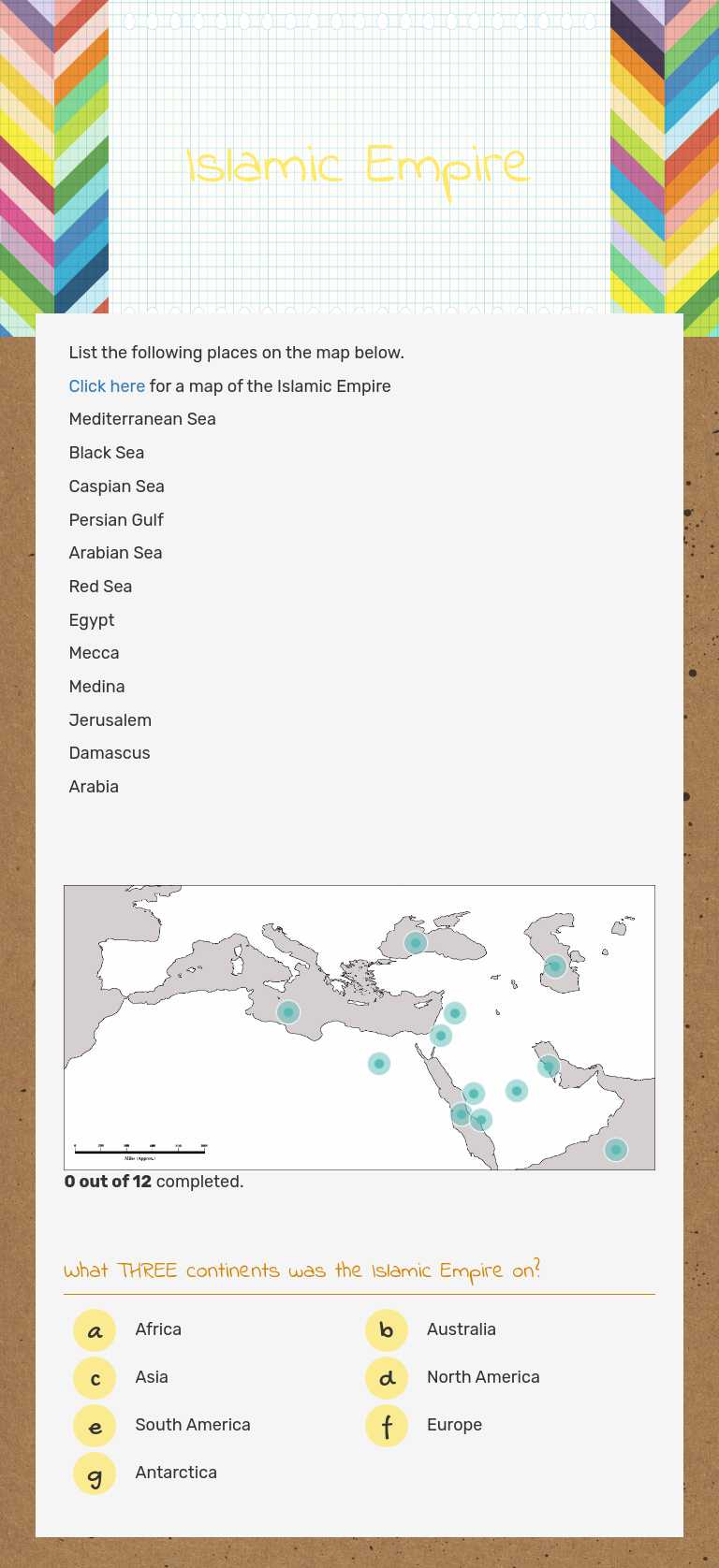Click the 'Damascus' list line
The image size is (719, 1568).
coord(110,753)
